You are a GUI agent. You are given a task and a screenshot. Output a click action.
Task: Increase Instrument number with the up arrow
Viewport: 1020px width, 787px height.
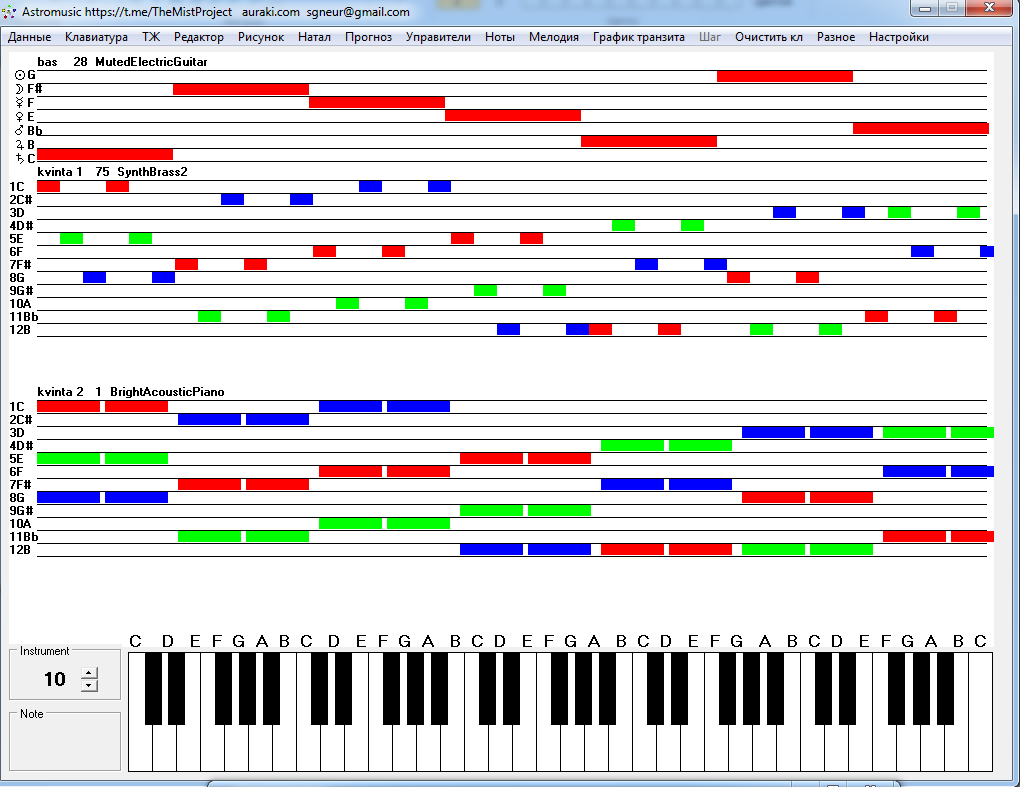(x=89, y=673)
